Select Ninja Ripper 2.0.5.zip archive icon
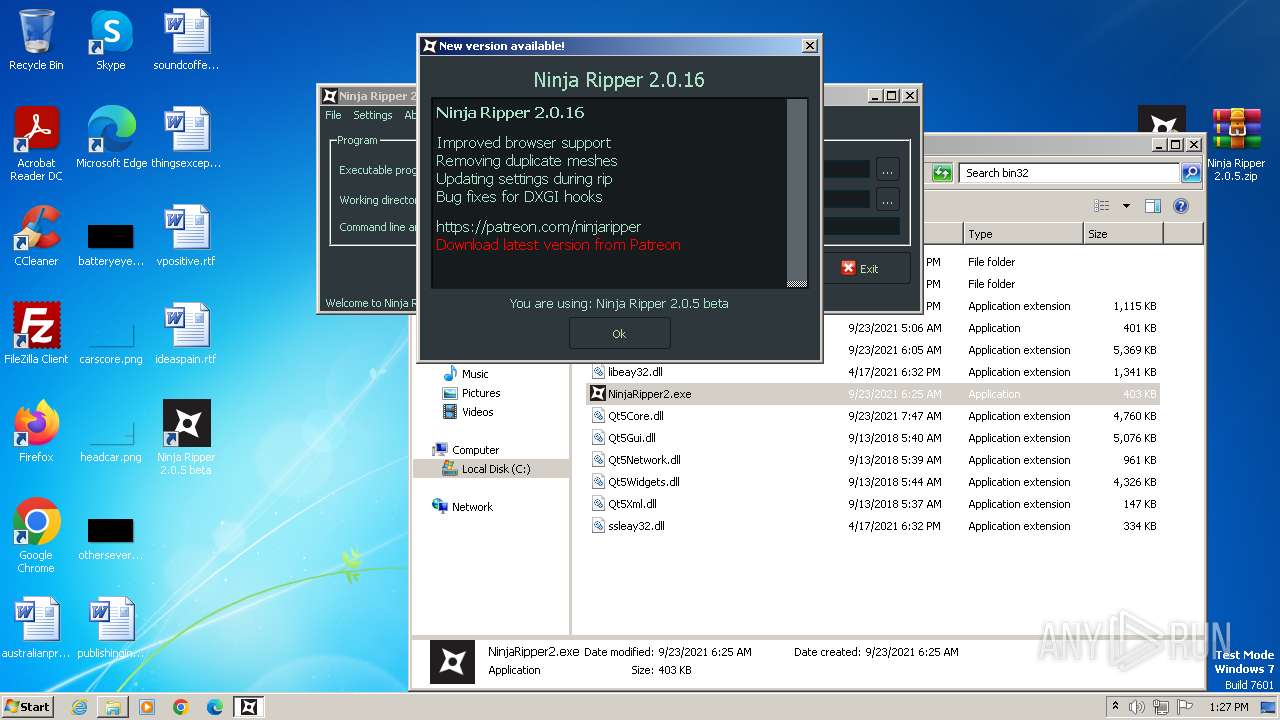 1236,144
